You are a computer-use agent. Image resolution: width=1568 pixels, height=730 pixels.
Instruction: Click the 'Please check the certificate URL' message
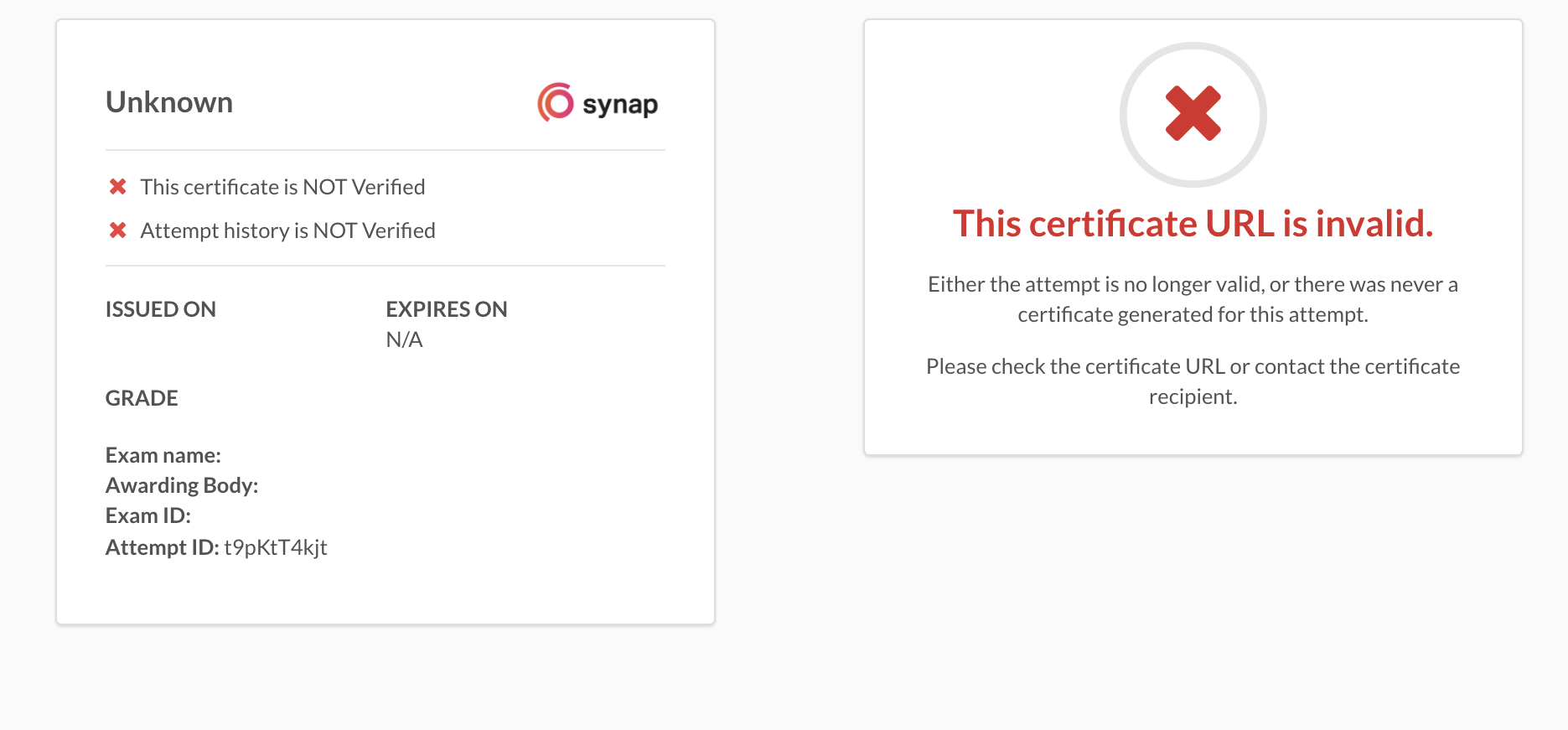tap(1193, 381)
